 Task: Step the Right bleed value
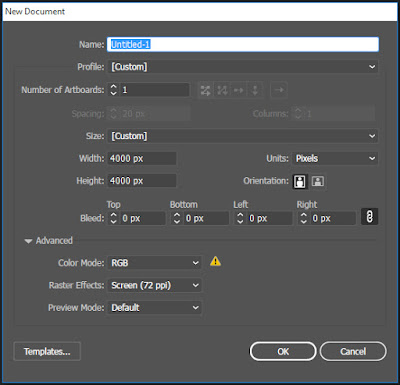tap(303, 218)
